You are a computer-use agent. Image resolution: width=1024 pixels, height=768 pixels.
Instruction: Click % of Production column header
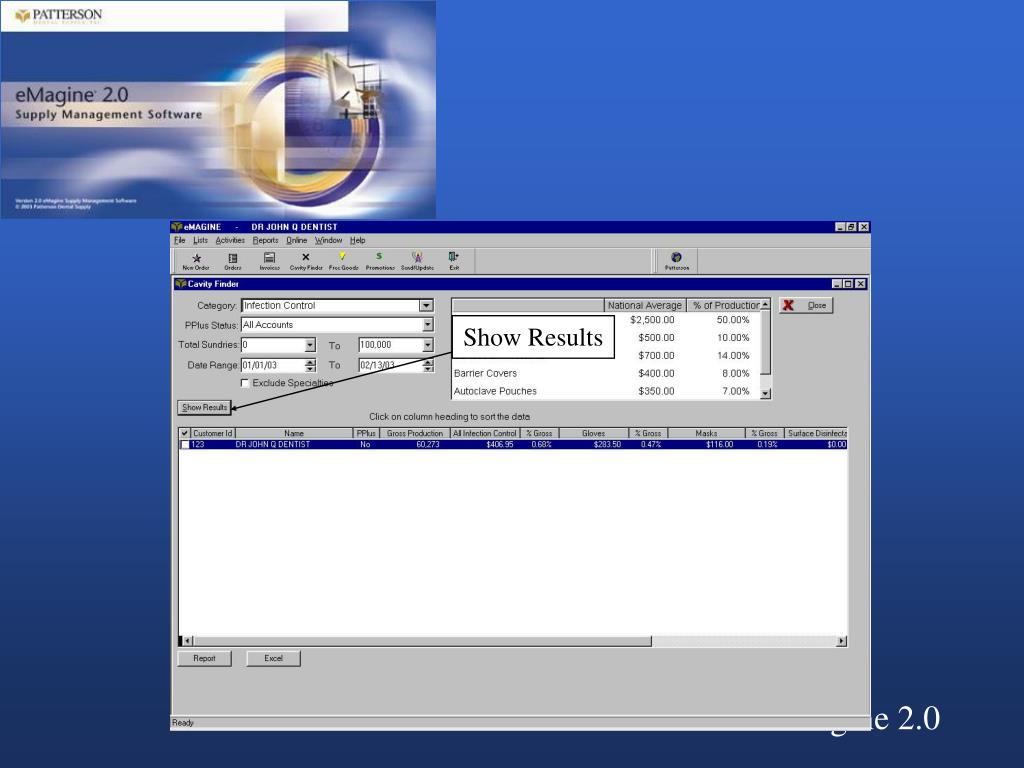pos(724,305)
